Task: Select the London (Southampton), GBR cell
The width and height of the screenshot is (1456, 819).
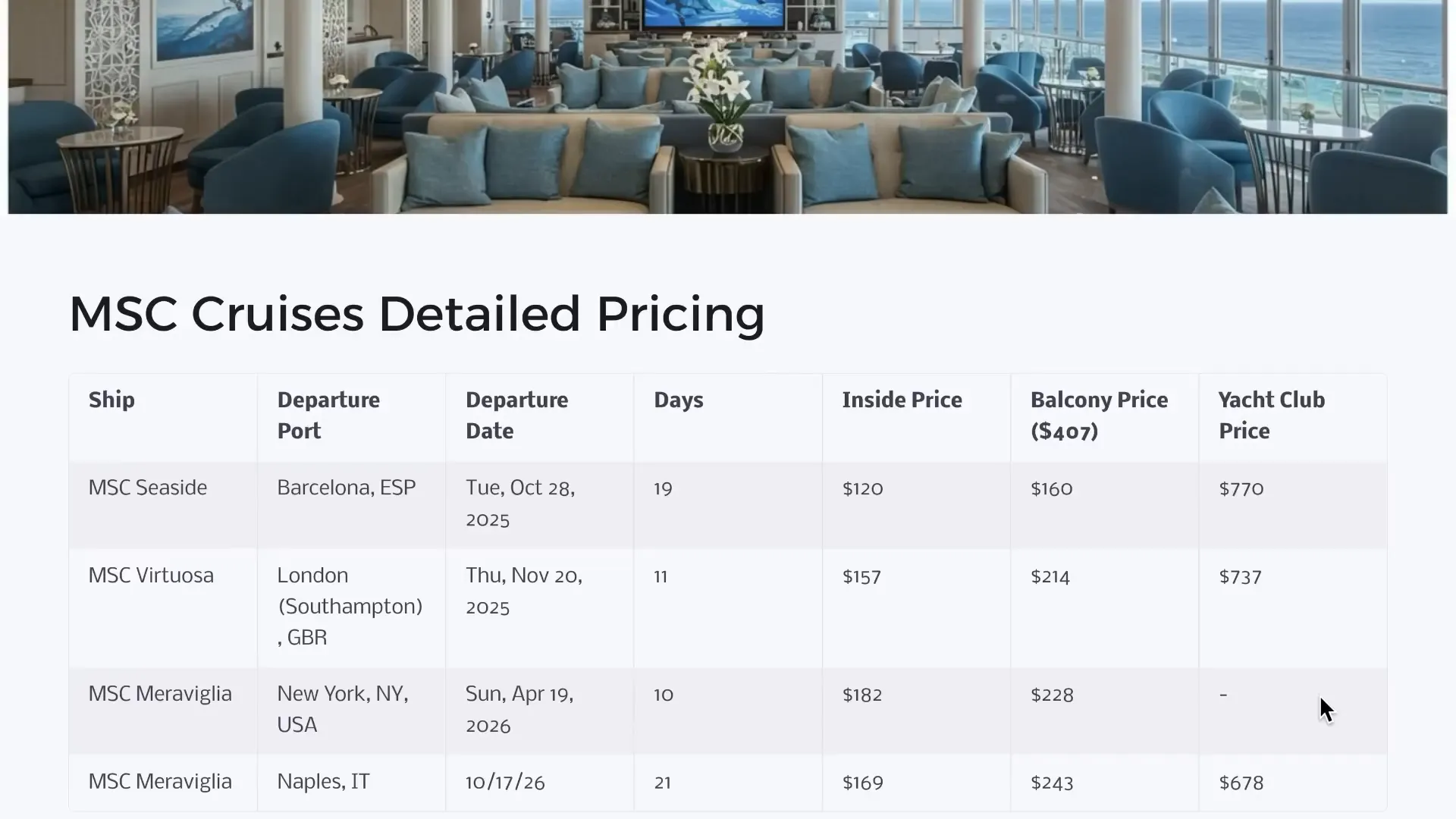Action: [350, 606]
